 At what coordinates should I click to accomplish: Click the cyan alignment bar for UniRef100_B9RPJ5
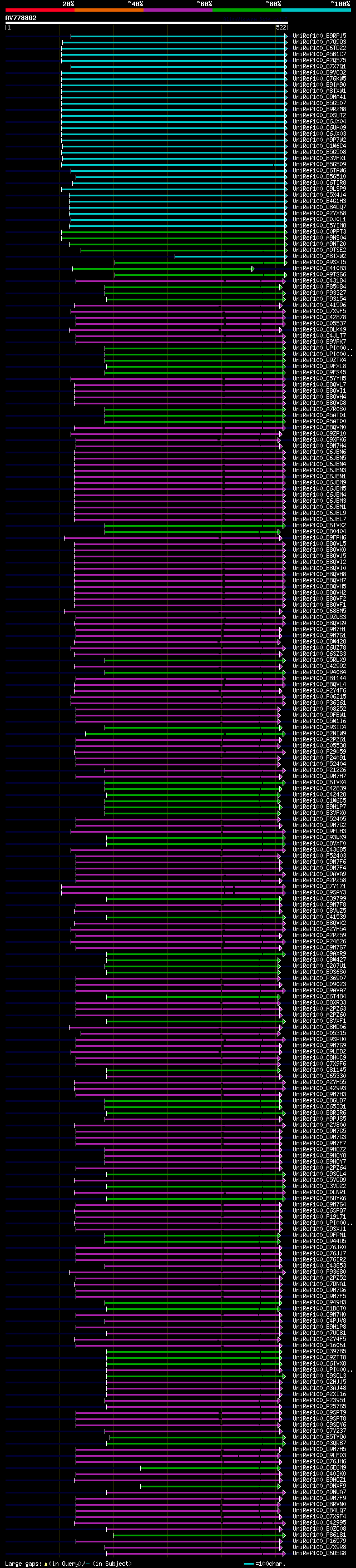[x=179, y=36]
